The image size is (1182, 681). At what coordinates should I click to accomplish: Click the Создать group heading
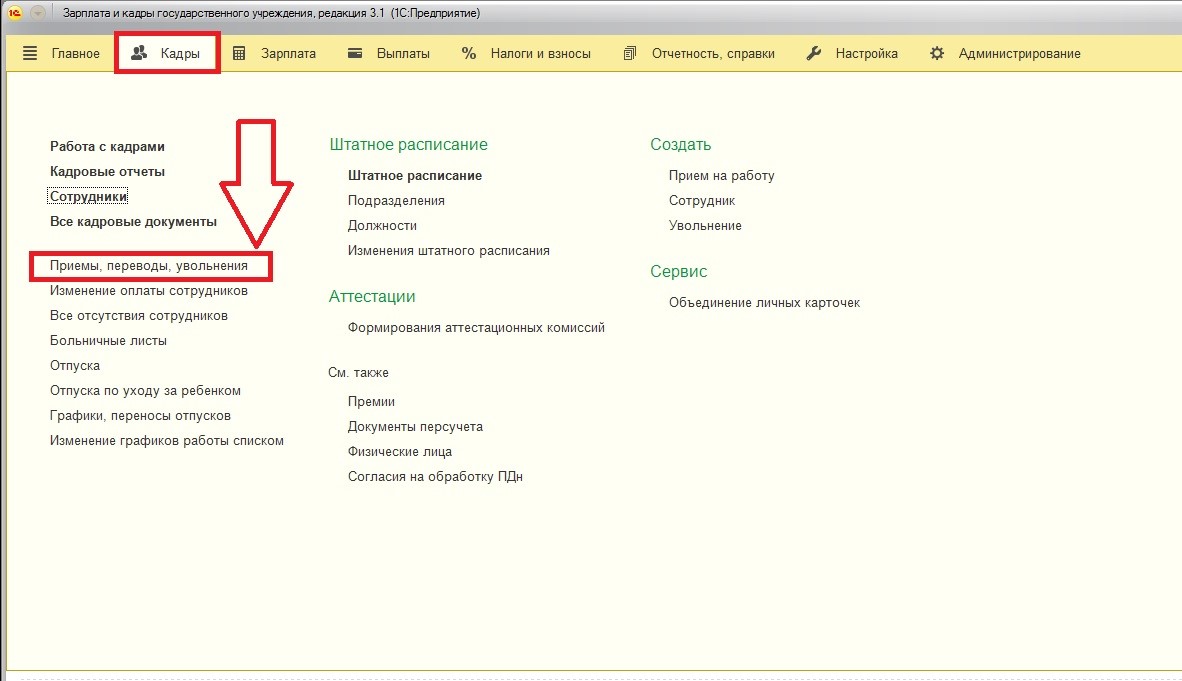(x=681, y=144)
